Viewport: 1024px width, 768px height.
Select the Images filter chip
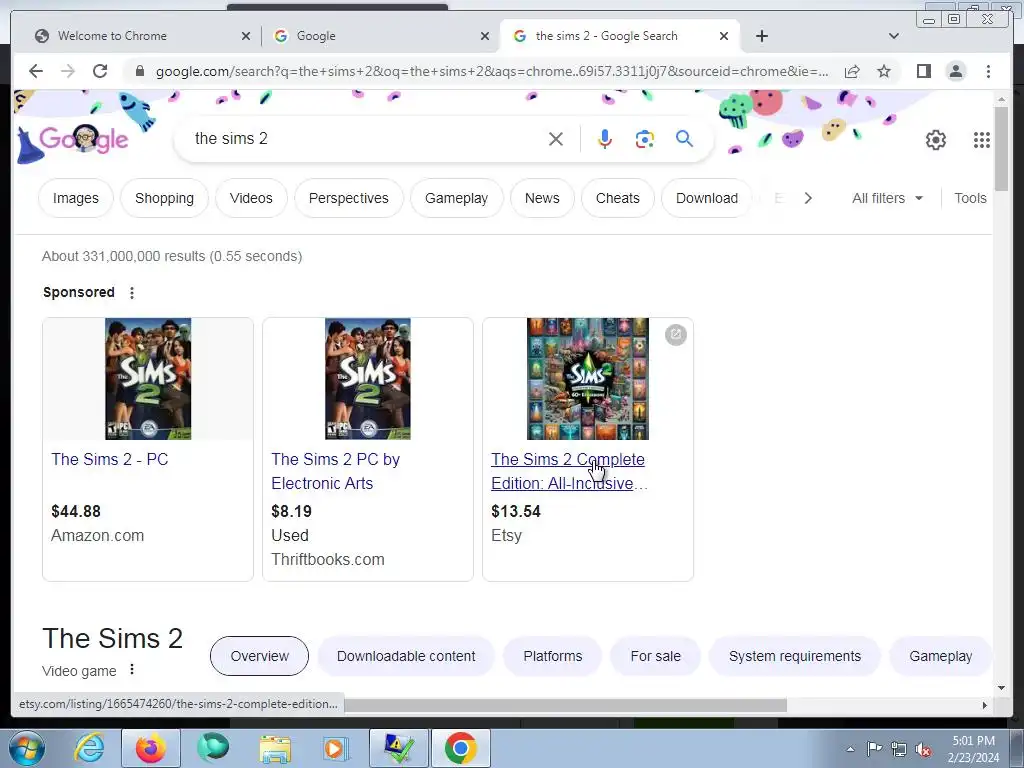(x=76, y=198)
